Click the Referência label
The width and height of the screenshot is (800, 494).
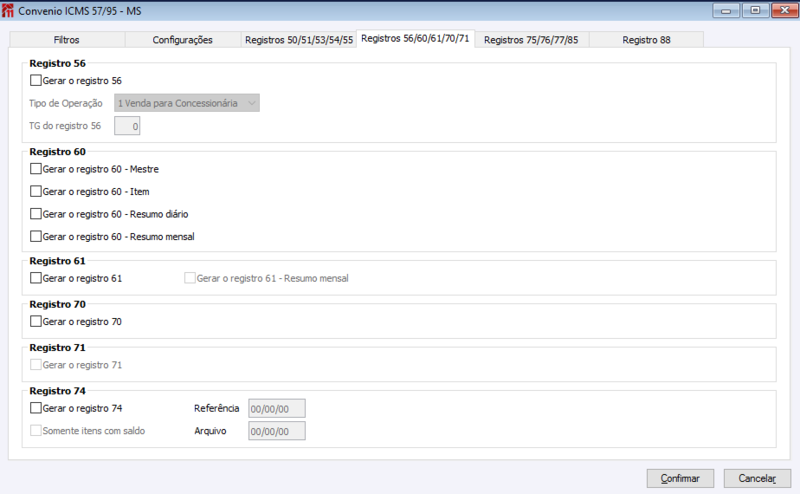click(x=216, y=408)
